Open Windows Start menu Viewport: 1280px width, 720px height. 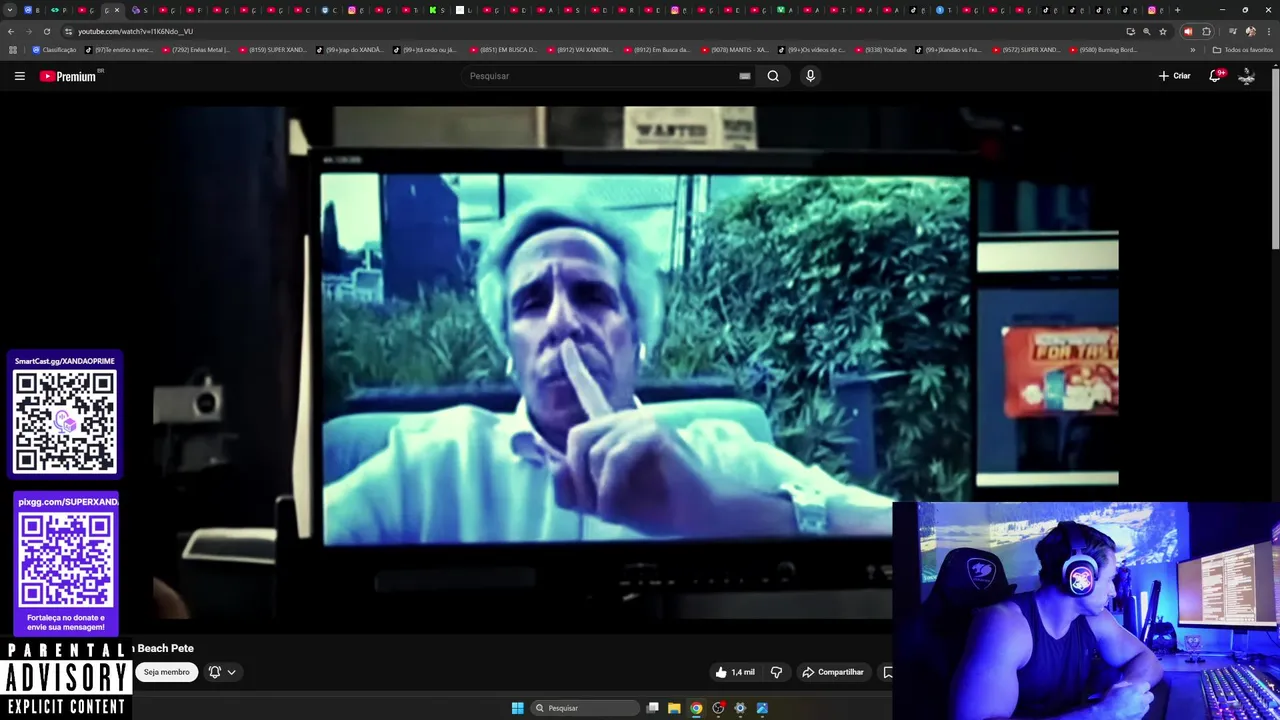(x=517, y=708)
